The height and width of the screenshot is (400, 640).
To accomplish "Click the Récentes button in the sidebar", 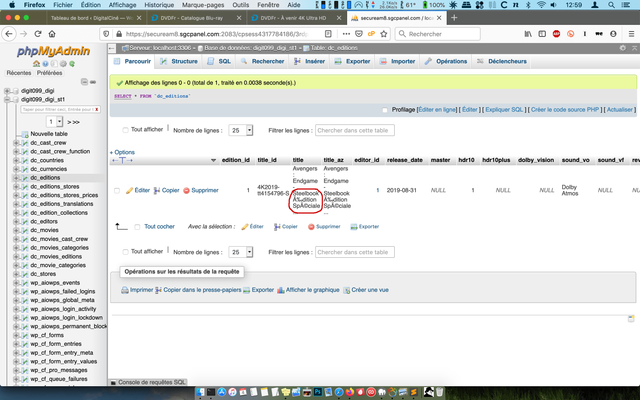I will pyautogui.click(x=19, y=73).
